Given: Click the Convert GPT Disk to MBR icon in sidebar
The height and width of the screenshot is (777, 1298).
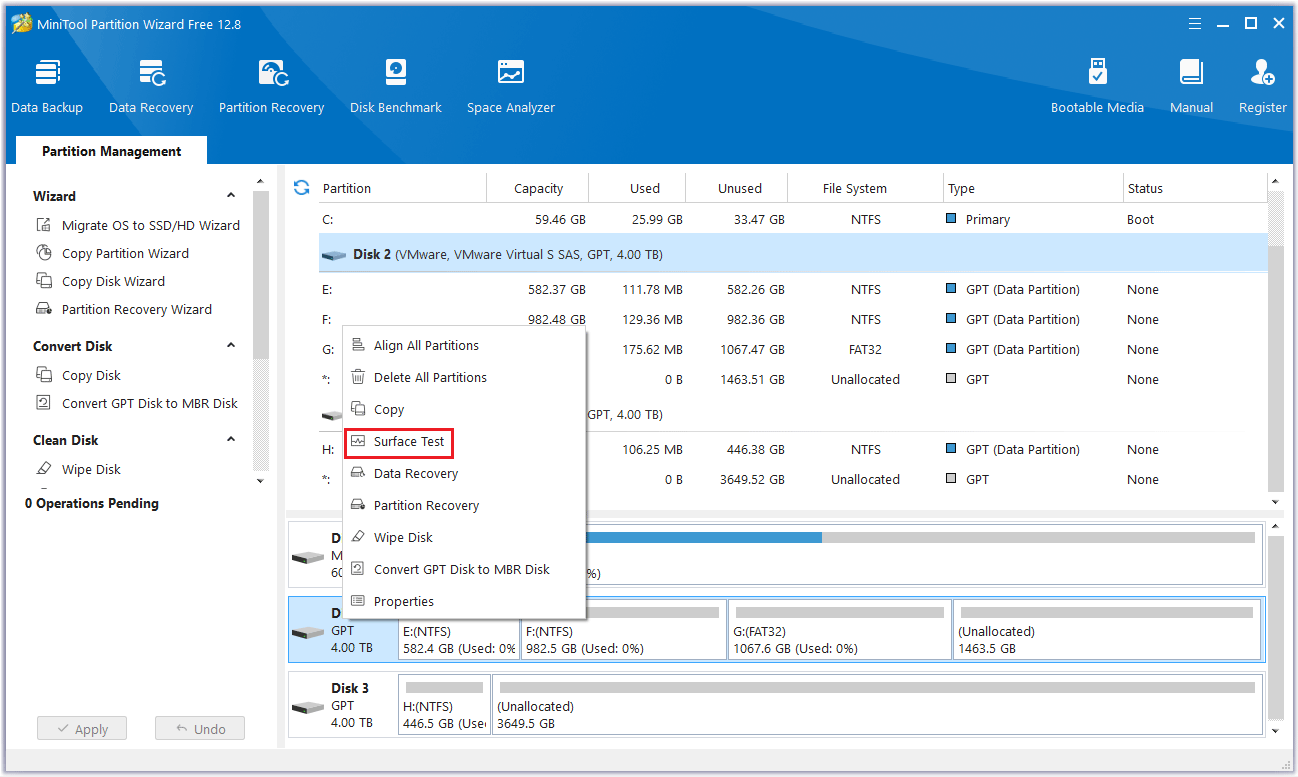Looking at the screenshot, I should tap(44, 403).
